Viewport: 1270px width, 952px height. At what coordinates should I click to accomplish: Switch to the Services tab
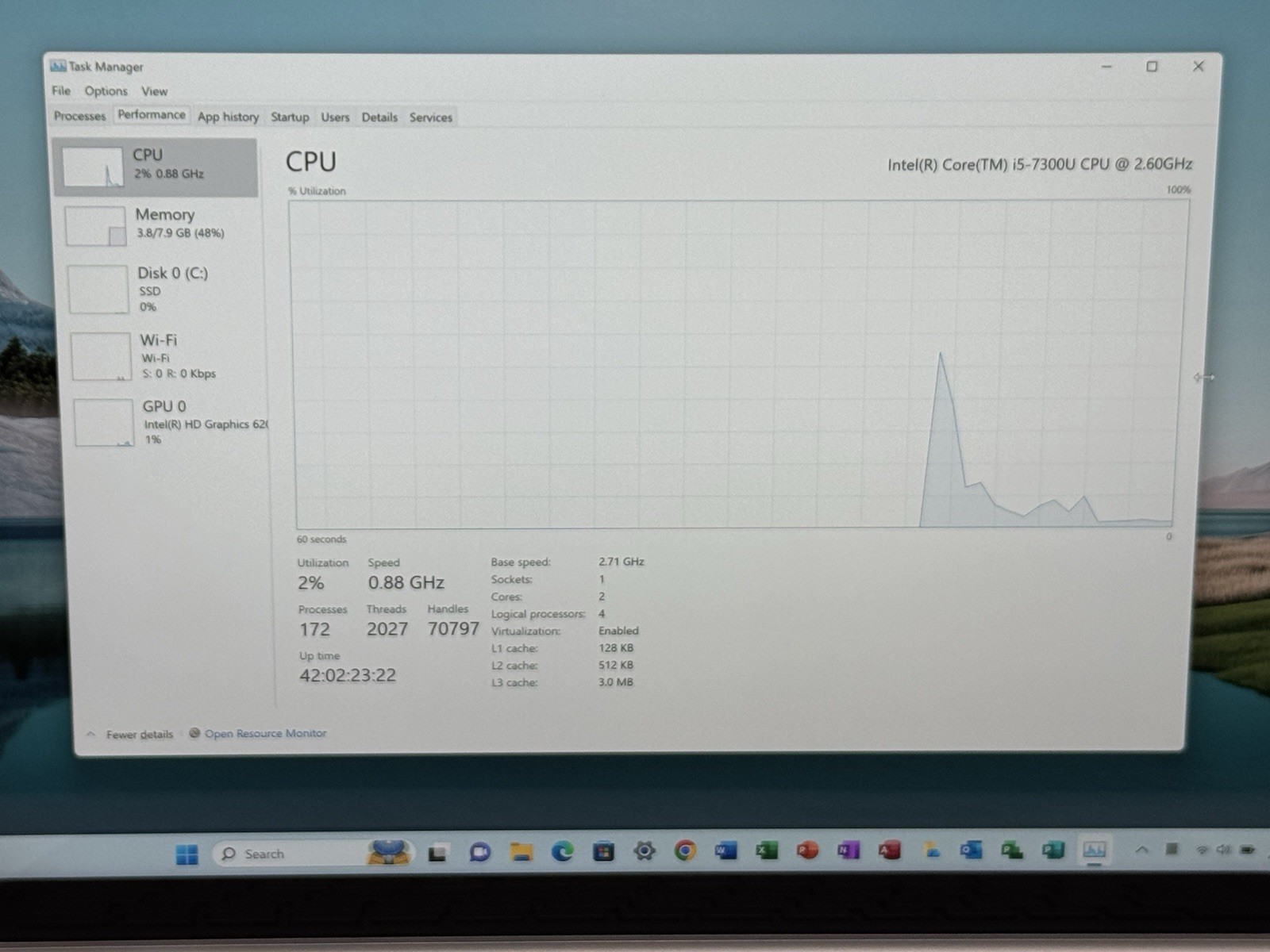(x=431, y=117)
